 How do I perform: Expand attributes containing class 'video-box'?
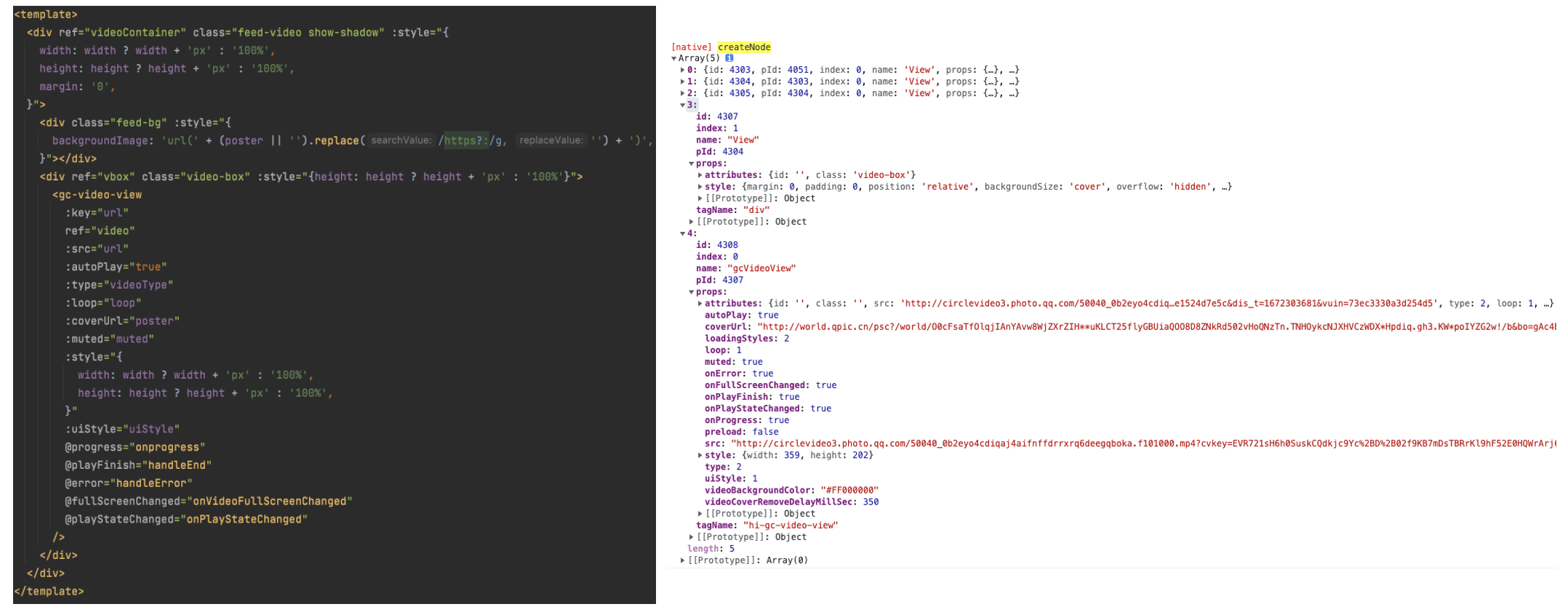tap(700, 175)
